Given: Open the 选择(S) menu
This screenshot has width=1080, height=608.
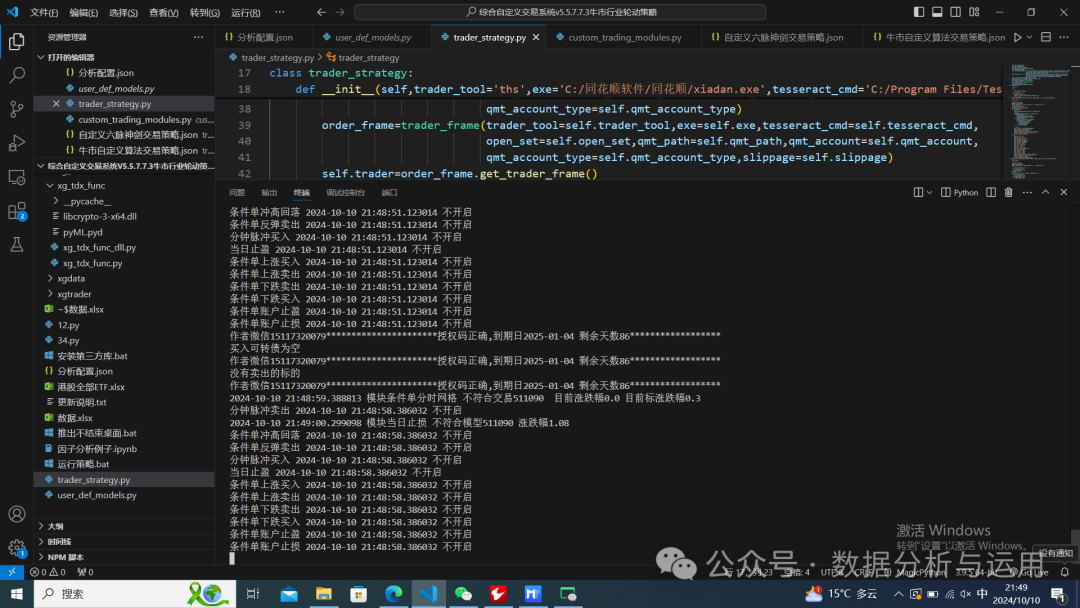Looking at the screenshot, I should point(124,12).
